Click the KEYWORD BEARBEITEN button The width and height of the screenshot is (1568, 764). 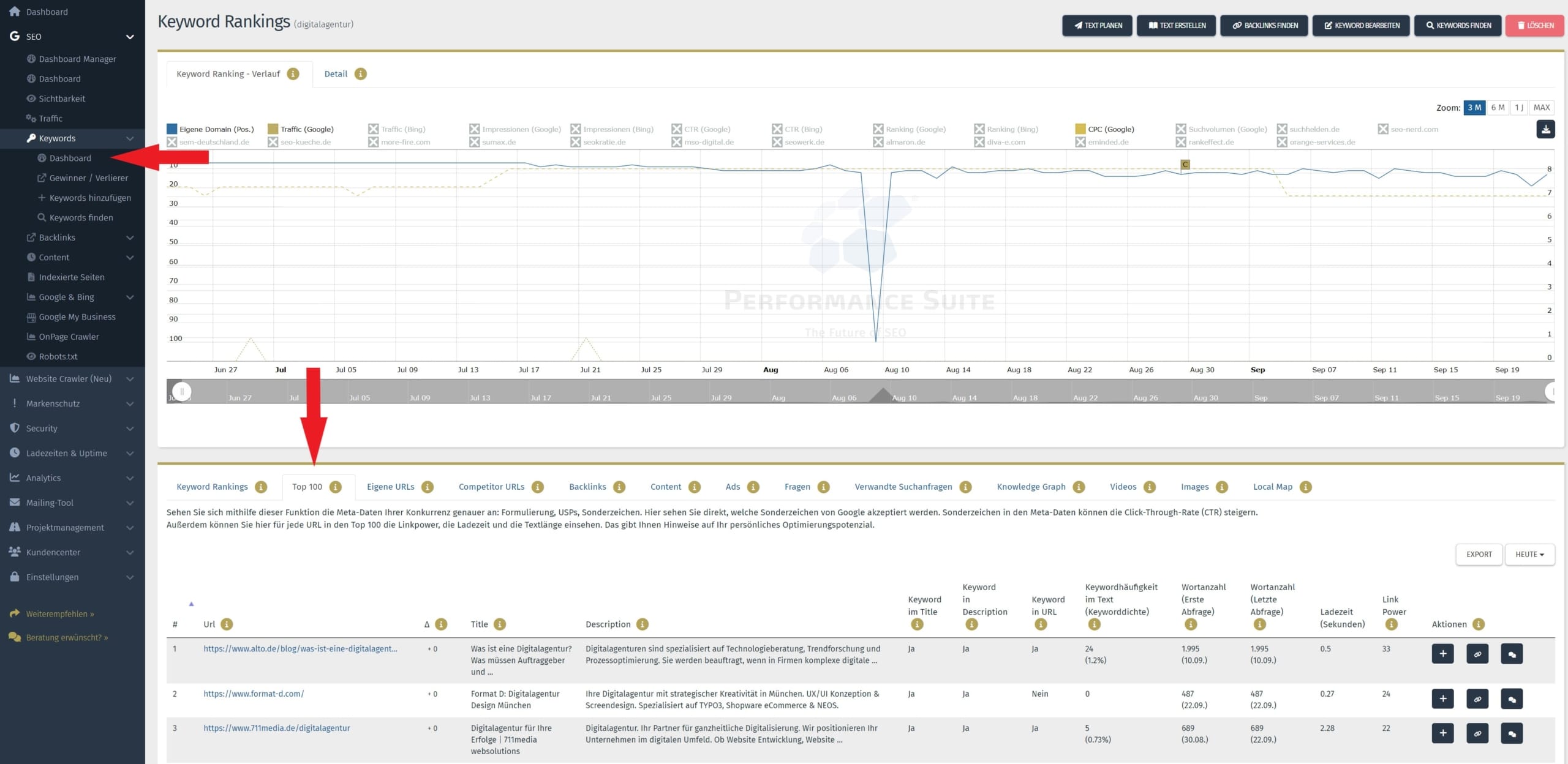click(1362, 26)
